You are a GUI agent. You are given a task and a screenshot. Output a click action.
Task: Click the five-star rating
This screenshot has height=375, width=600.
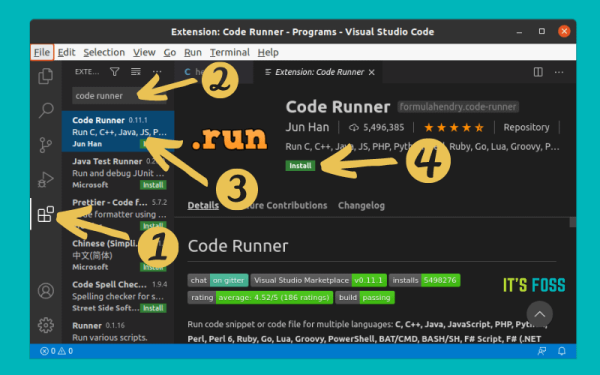[x=454, y=127]
